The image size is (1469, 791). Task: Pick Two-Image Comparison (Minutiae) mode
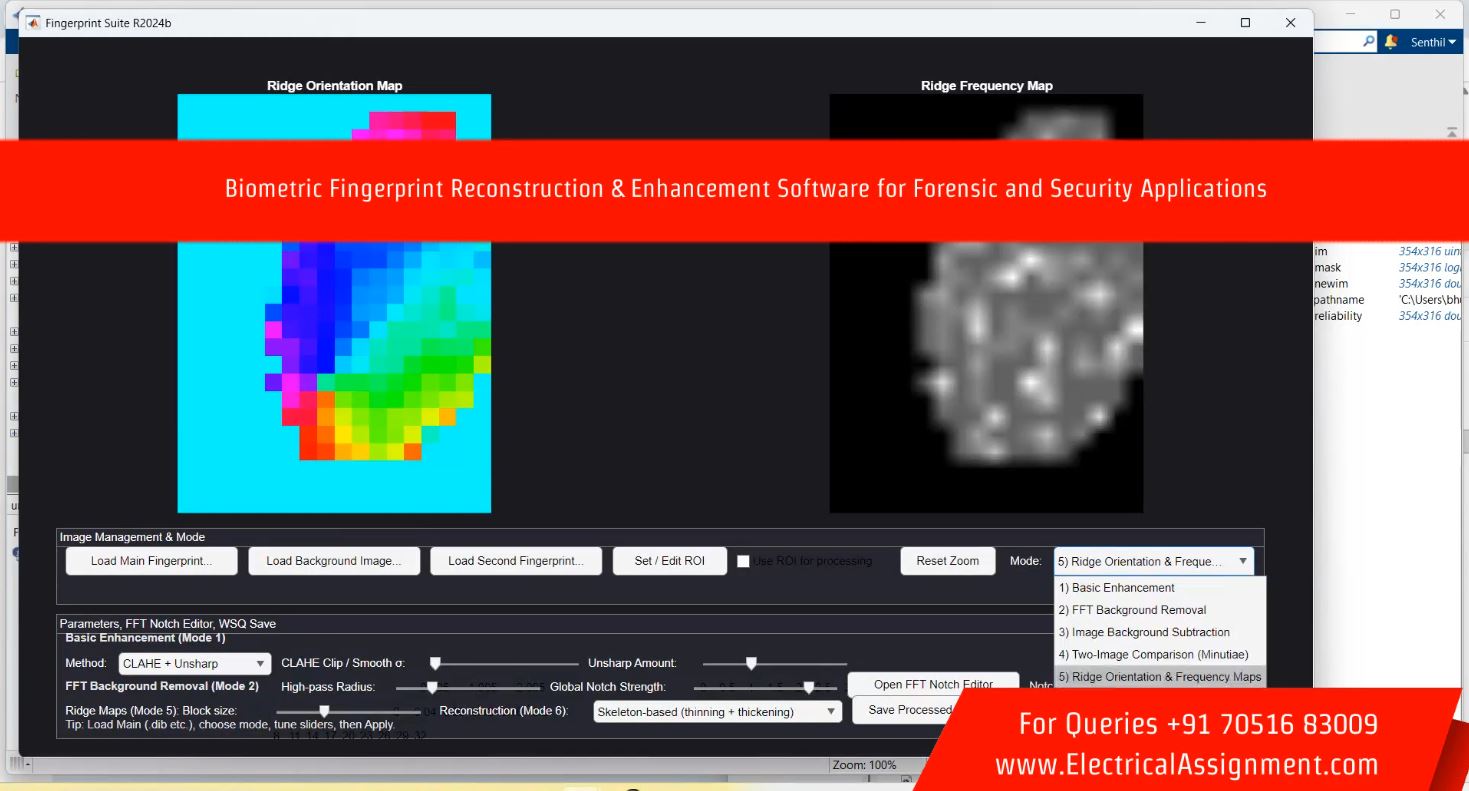click(x=1153, y=654)
